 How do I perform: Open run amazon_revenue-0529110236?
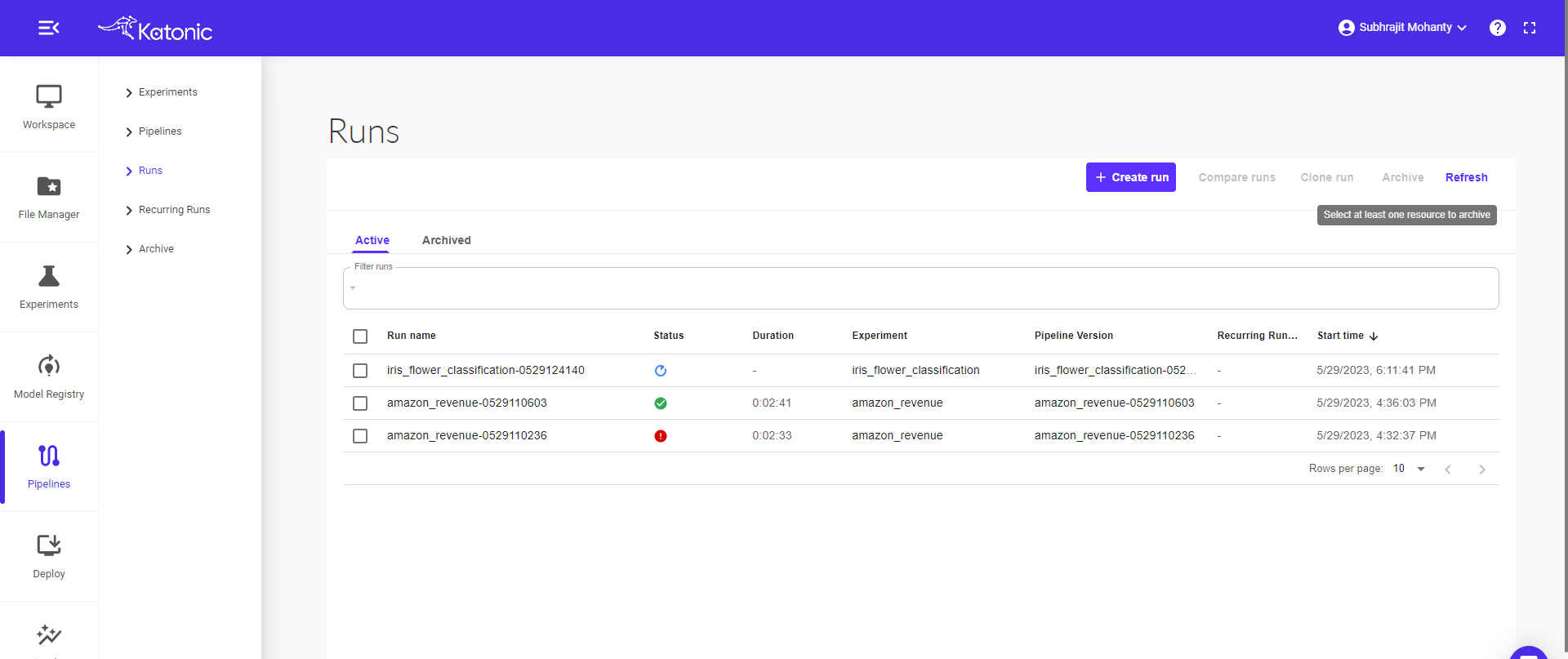tap(467, 435)
